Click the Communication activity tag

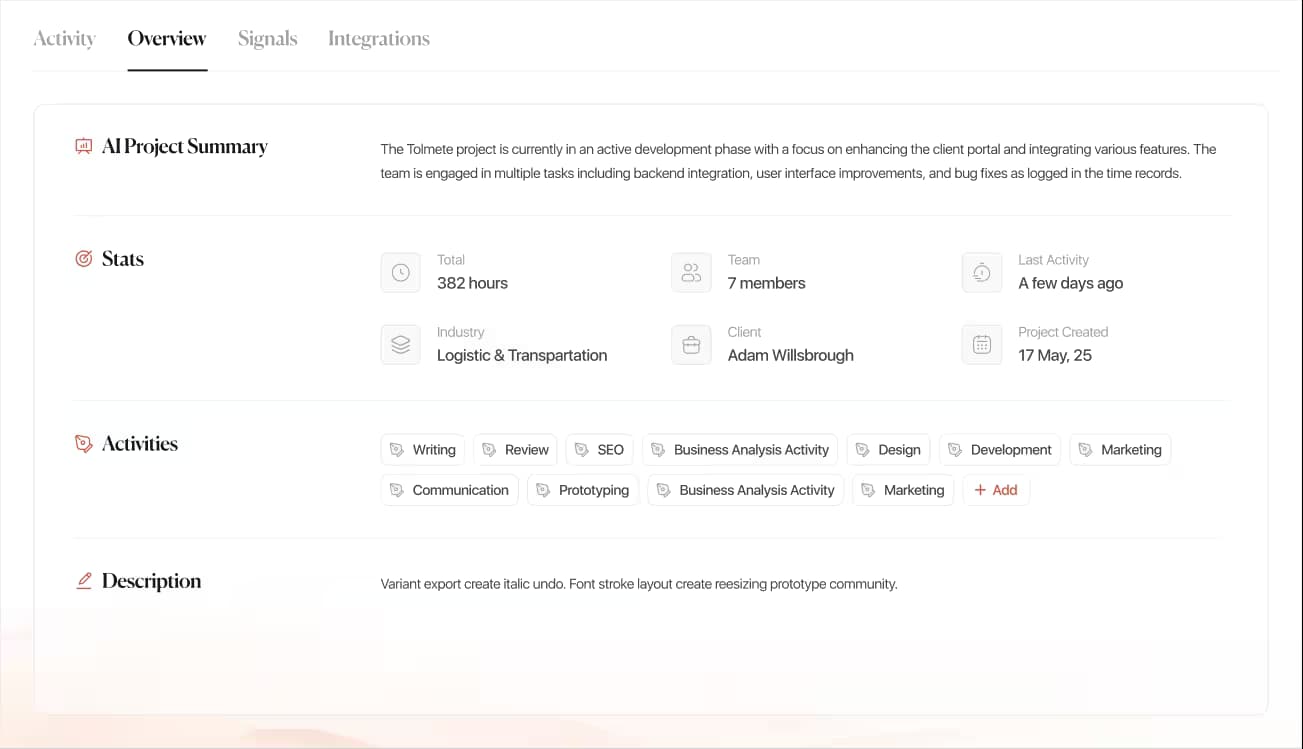[450, 490]
